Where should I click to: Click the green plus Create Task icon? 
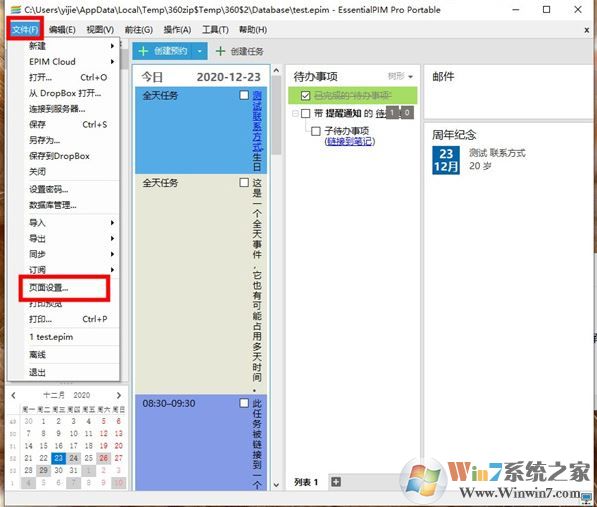point(220,51)
